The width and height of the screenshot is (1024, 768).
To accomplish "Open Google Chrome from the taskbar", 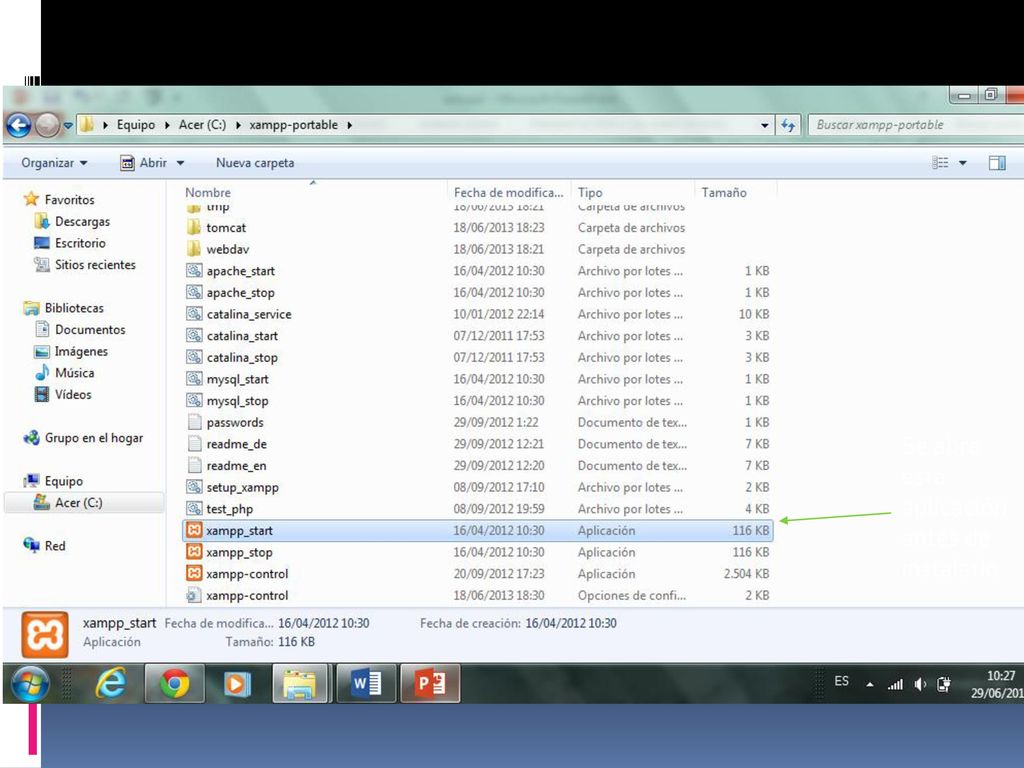I will click(x=174, y=684).
